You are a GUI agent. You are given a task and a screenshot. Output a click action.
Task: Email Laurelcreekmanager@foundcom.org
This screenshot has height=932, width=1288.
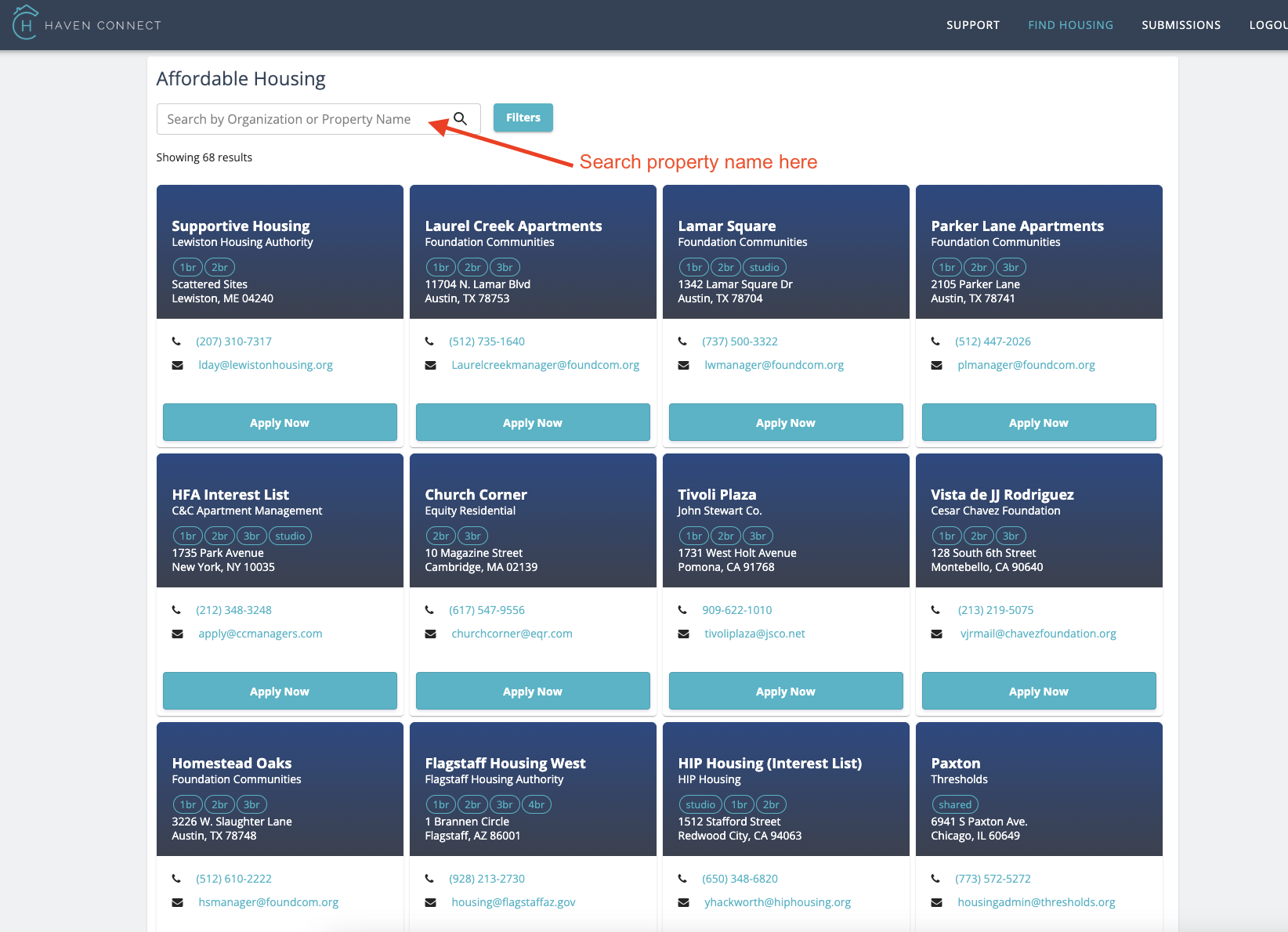545,365
